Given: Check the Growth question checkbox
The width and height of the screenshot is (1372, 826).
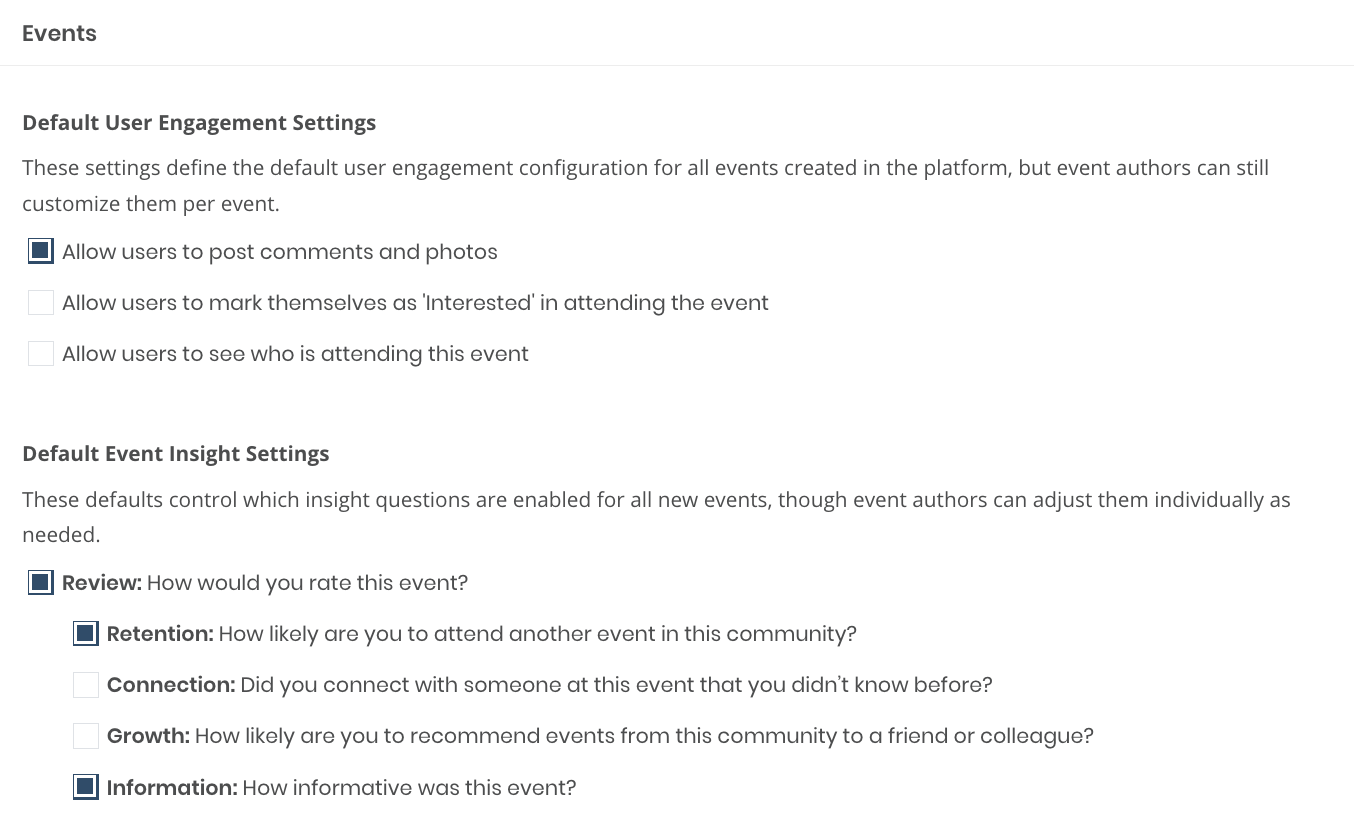Looking at the screenshot, I should pyautogui.click(x=86, y=736).
